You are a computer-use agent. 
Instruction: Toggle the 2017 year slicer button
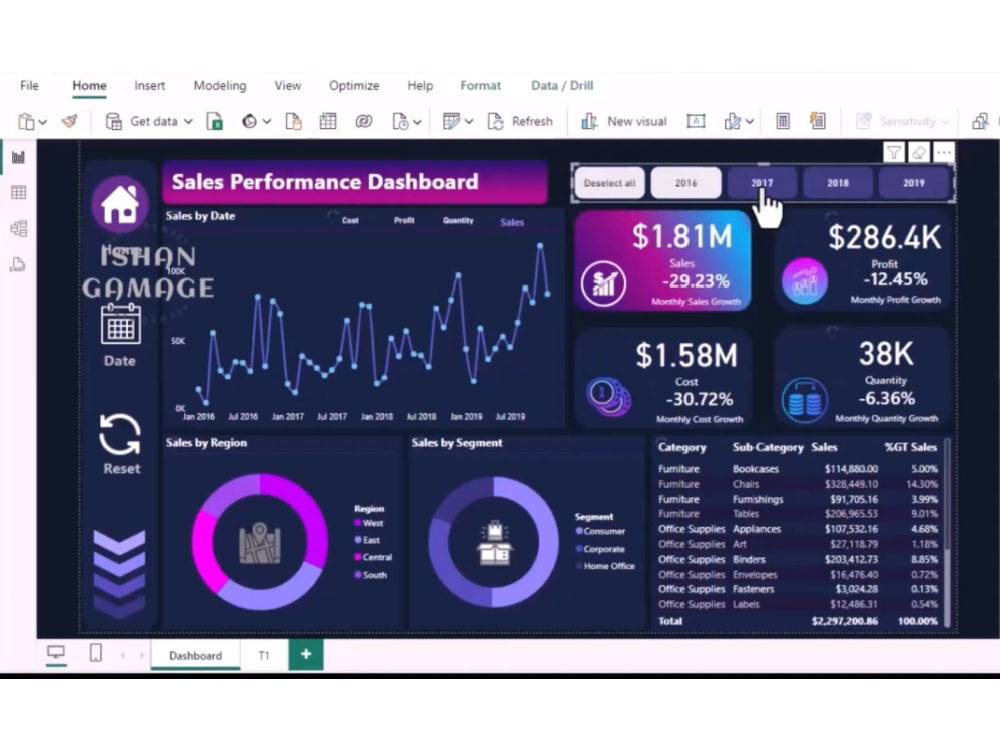pos(762,183)
